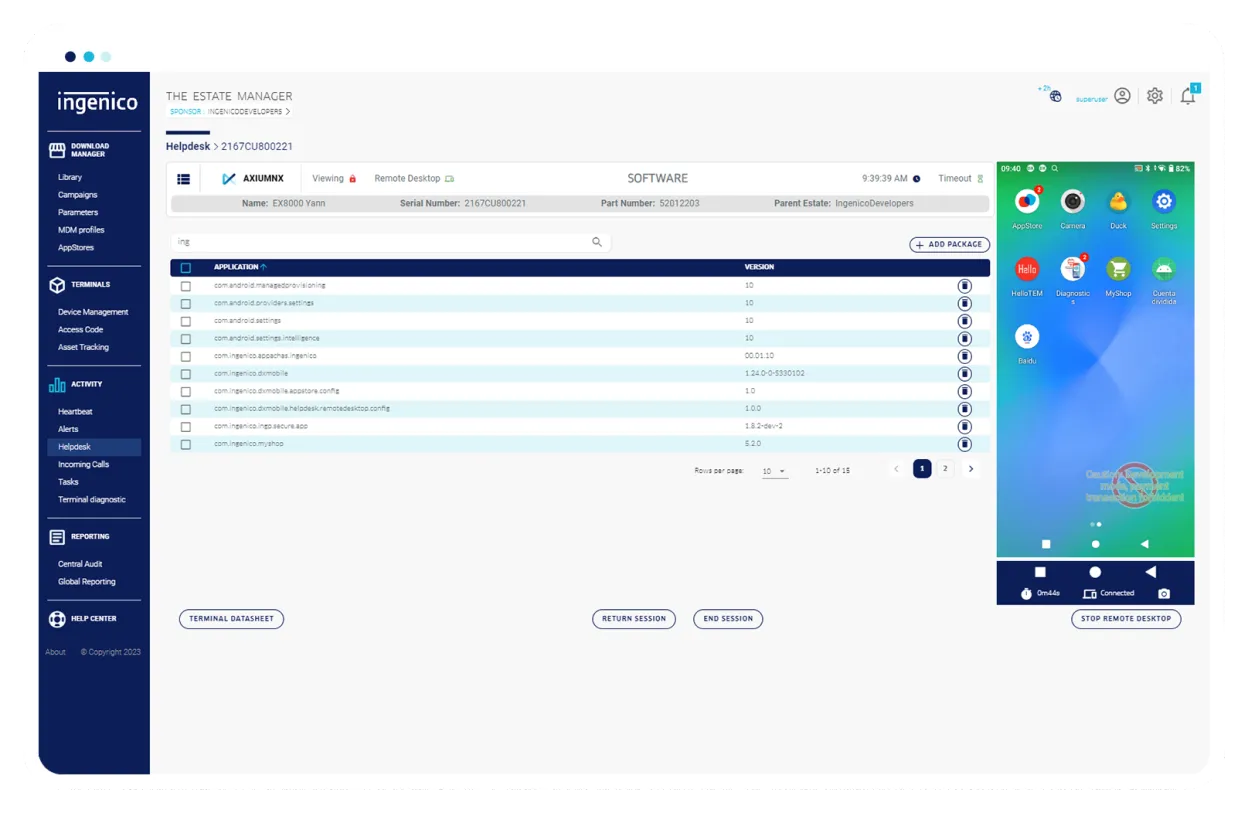Click the Helpdesk breadcrumb link

pyautogui.click(x=188, y=147)
